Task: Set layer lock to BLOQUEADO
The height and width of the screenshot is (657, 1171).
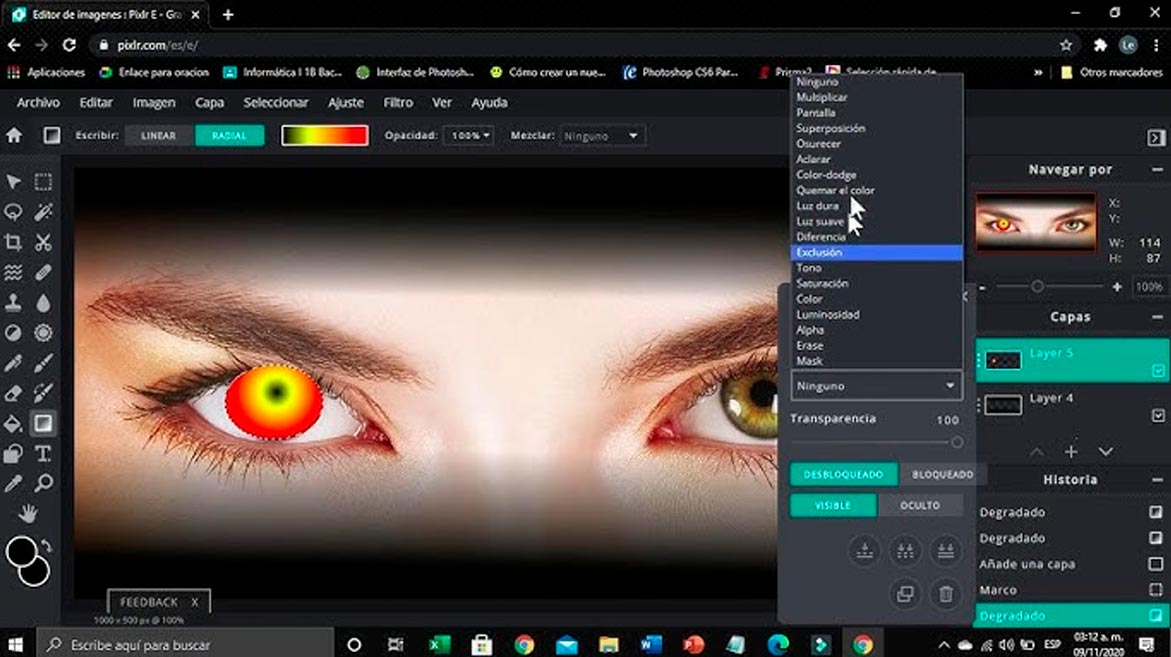Action: pos(941,473)
